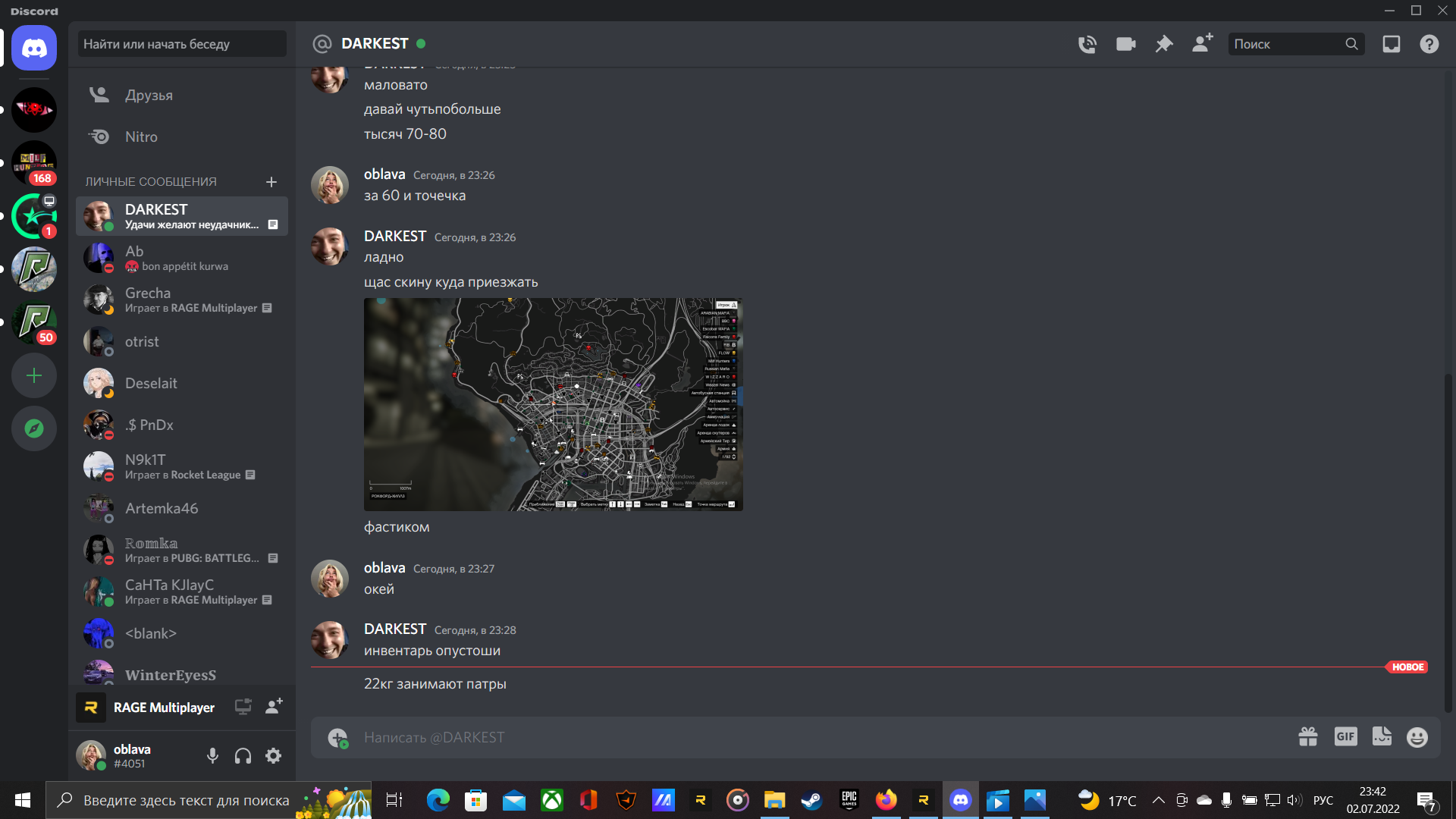
Task: Open DM with <blank>
Action: [x=182, y=633]
